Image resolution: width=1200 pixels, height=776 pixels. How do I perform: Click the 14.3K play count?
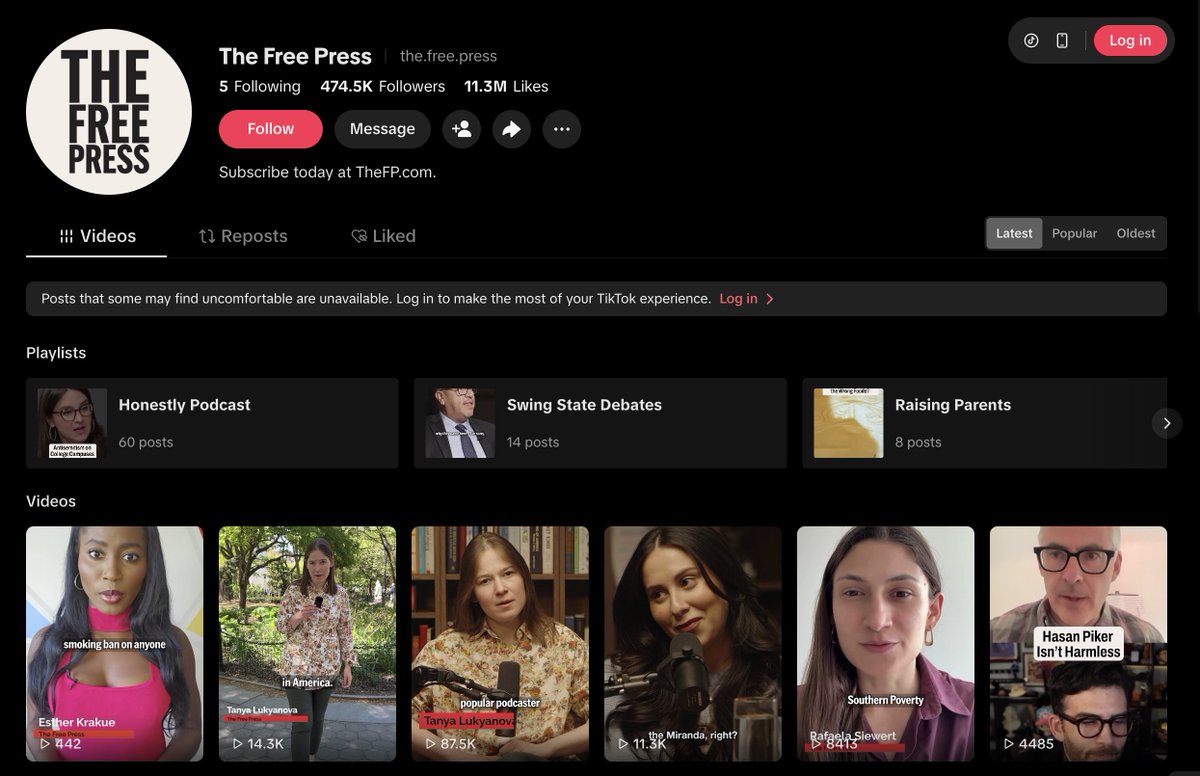[x=258, y=744]
